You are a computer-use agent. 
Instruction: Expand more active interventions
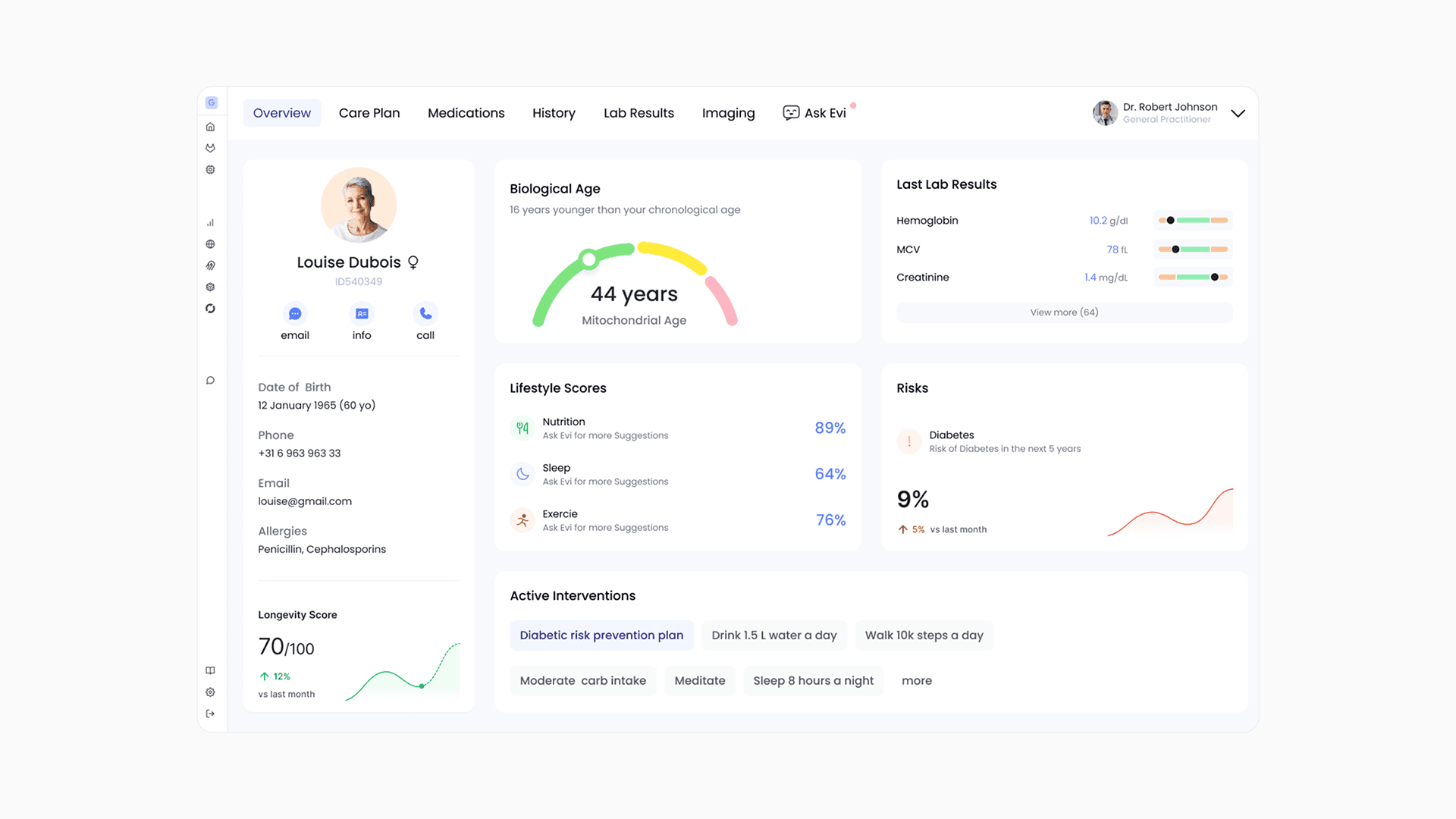click(x=916, y=681)
